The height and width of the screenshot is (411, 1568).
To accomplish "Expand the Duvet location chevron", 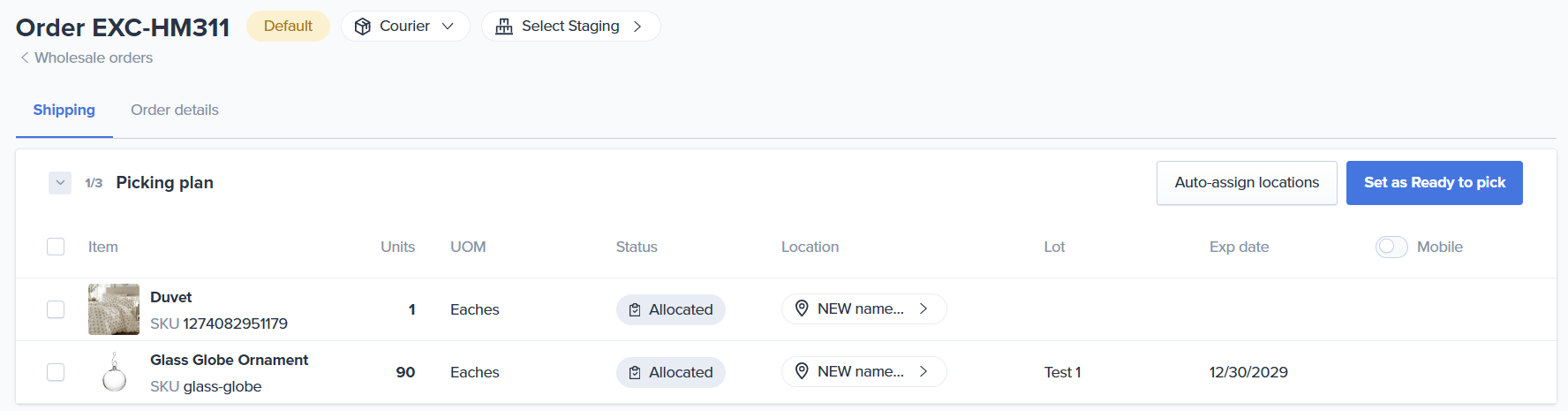I will pos(923,308).
